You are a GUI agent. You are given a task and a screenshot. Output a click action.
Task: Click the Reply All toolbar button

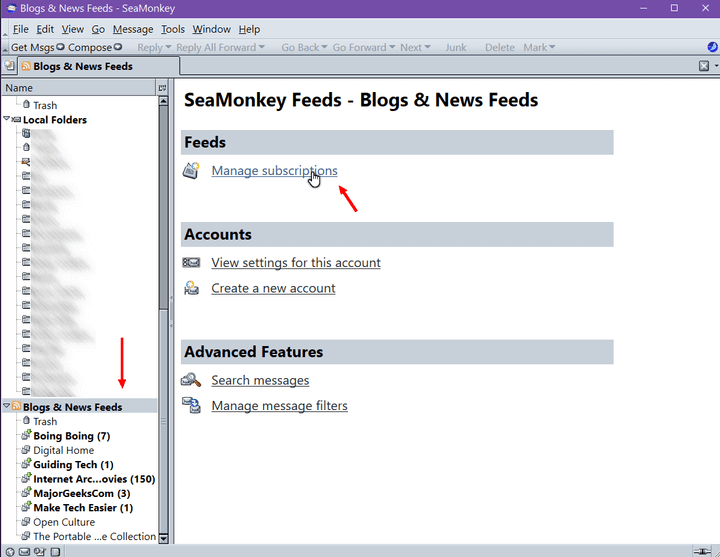tap(196, 47)
